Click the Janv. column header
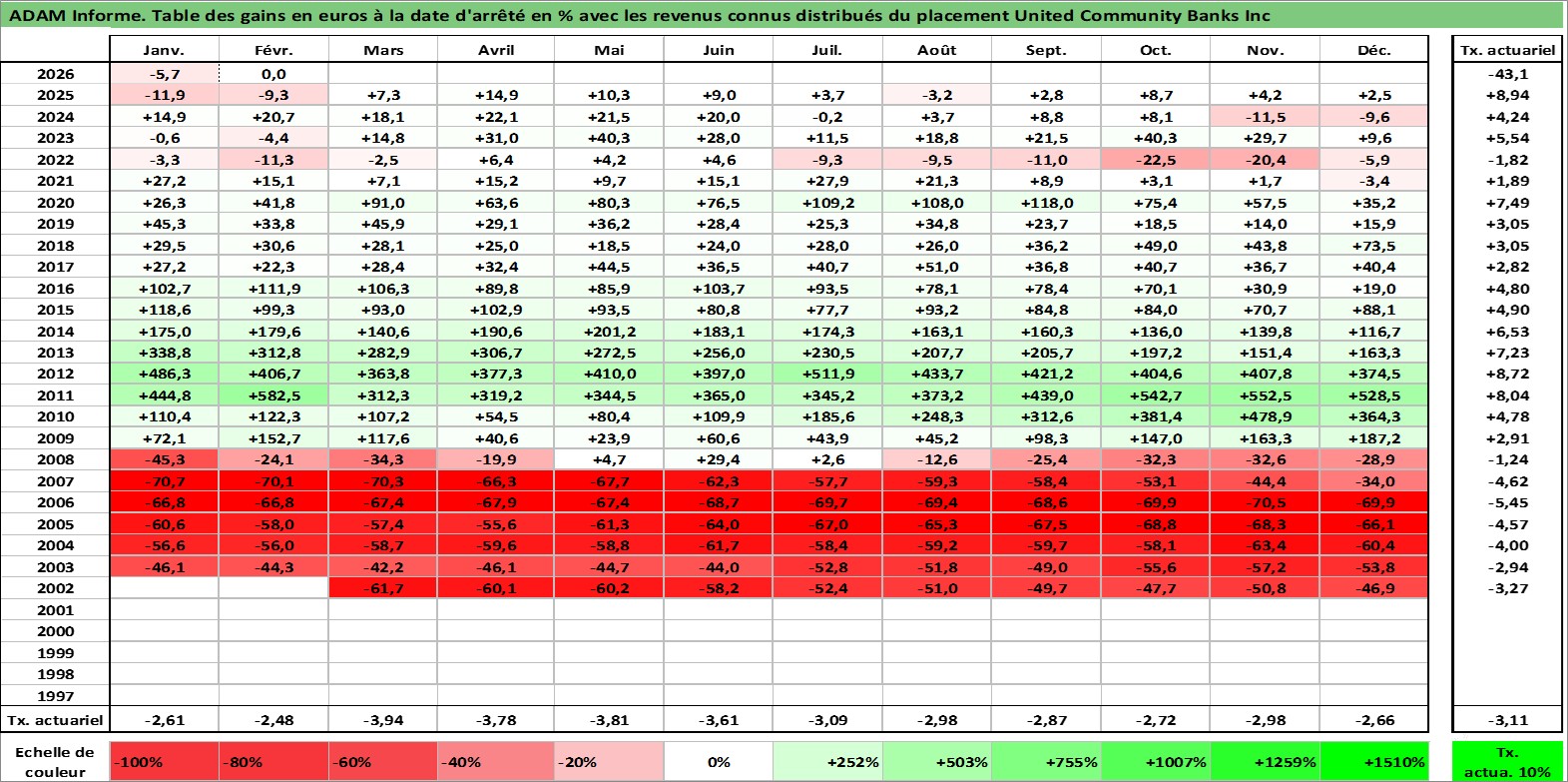1568x782 pixels. click(164, 50)
